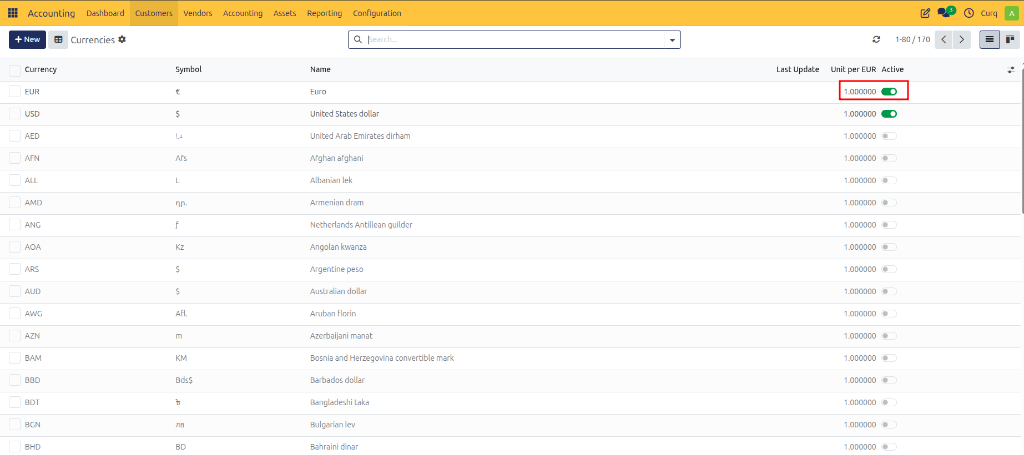This screenshot has height=455, width=1024.
Task: Activate the Albanian lek toggle
Action: coord(889,181)
